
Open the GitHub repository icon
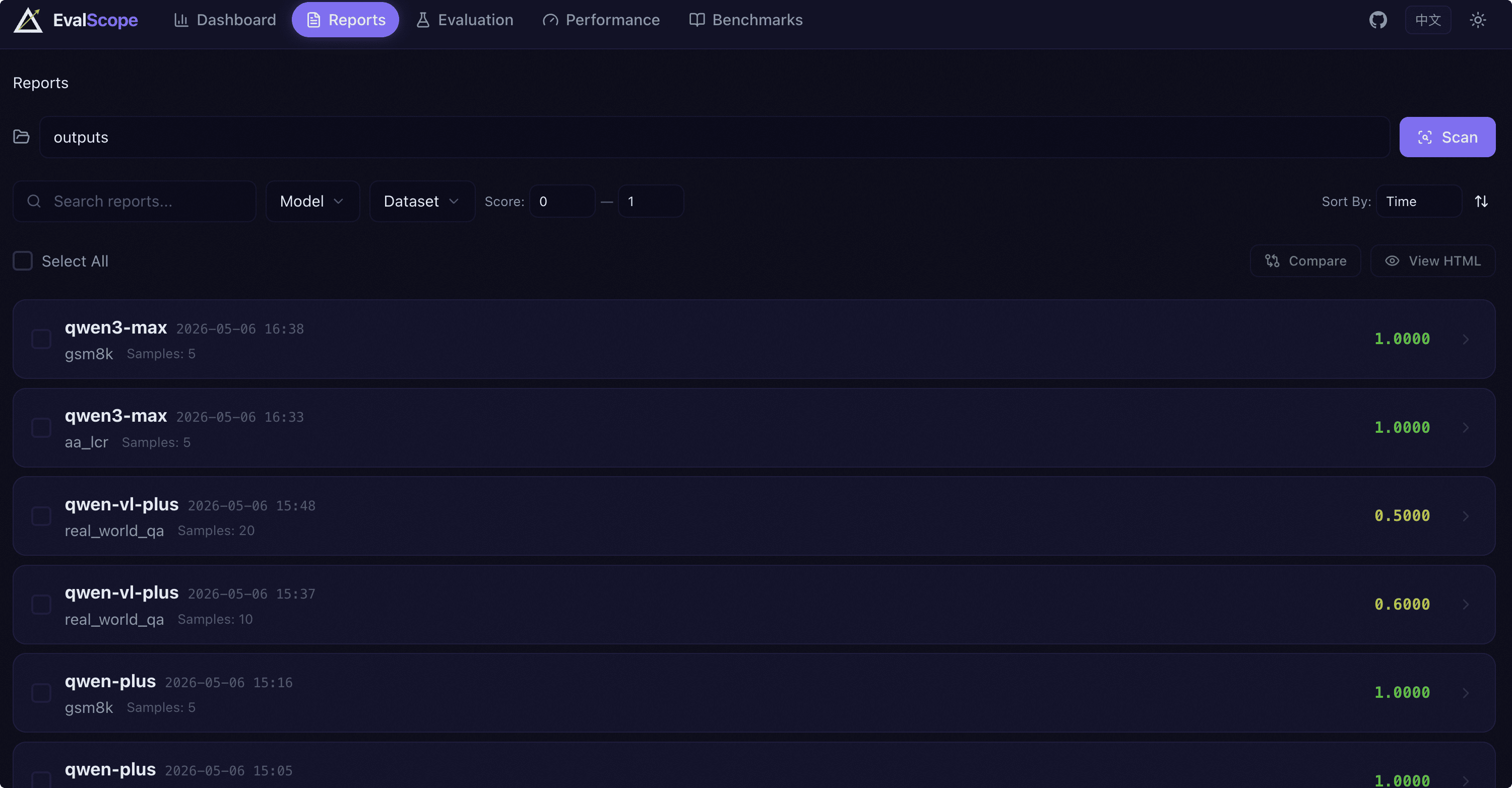click(x=1377, y=20)
